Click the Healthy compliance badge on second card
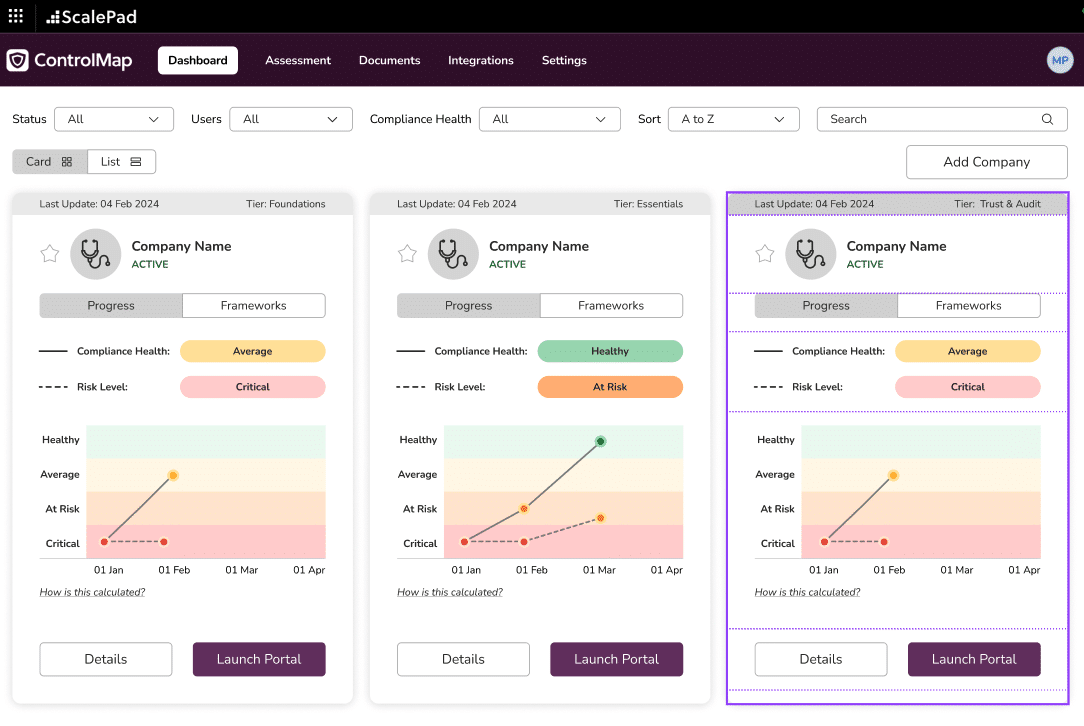This screenshot has width=1084, height=726. click(x=610, y=351)
